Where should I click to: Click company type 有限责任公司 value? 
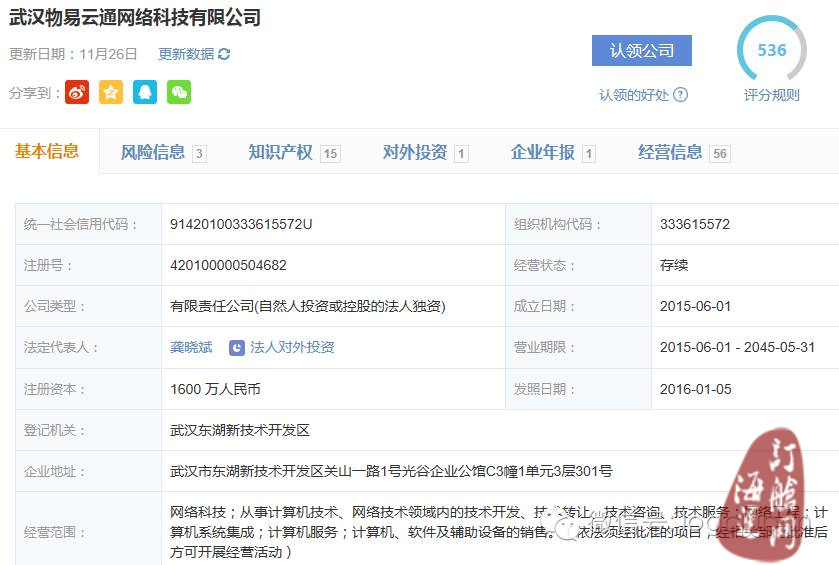[308, 307]
